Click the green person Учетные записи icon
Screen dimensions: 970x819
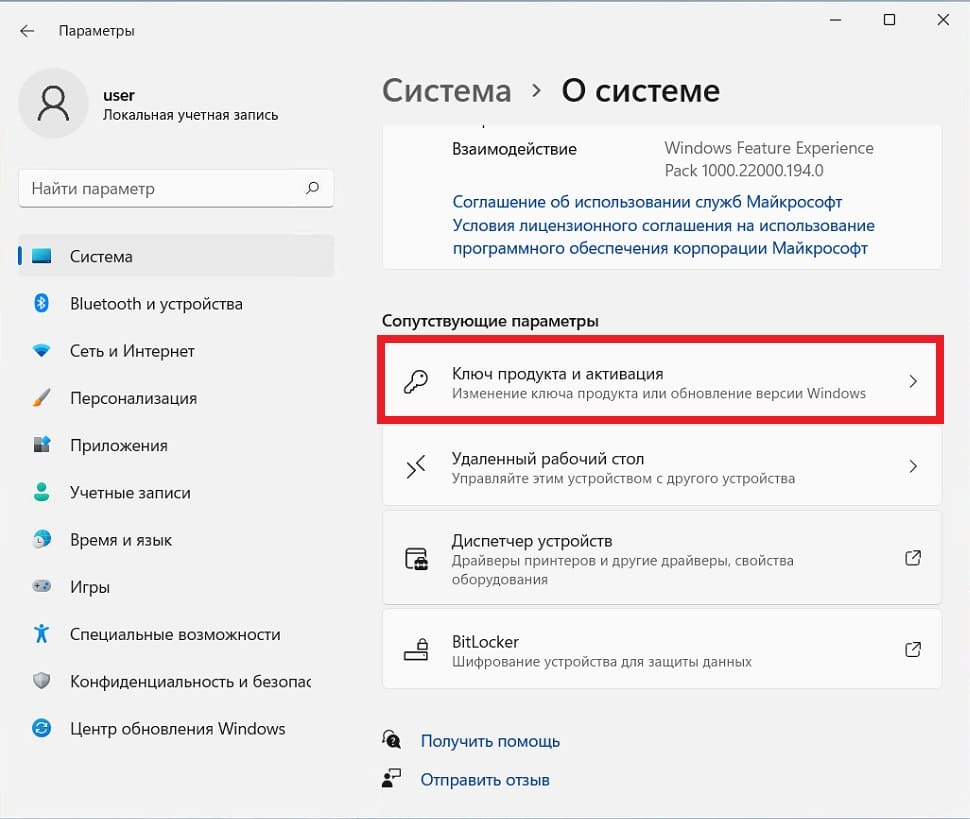41,492
